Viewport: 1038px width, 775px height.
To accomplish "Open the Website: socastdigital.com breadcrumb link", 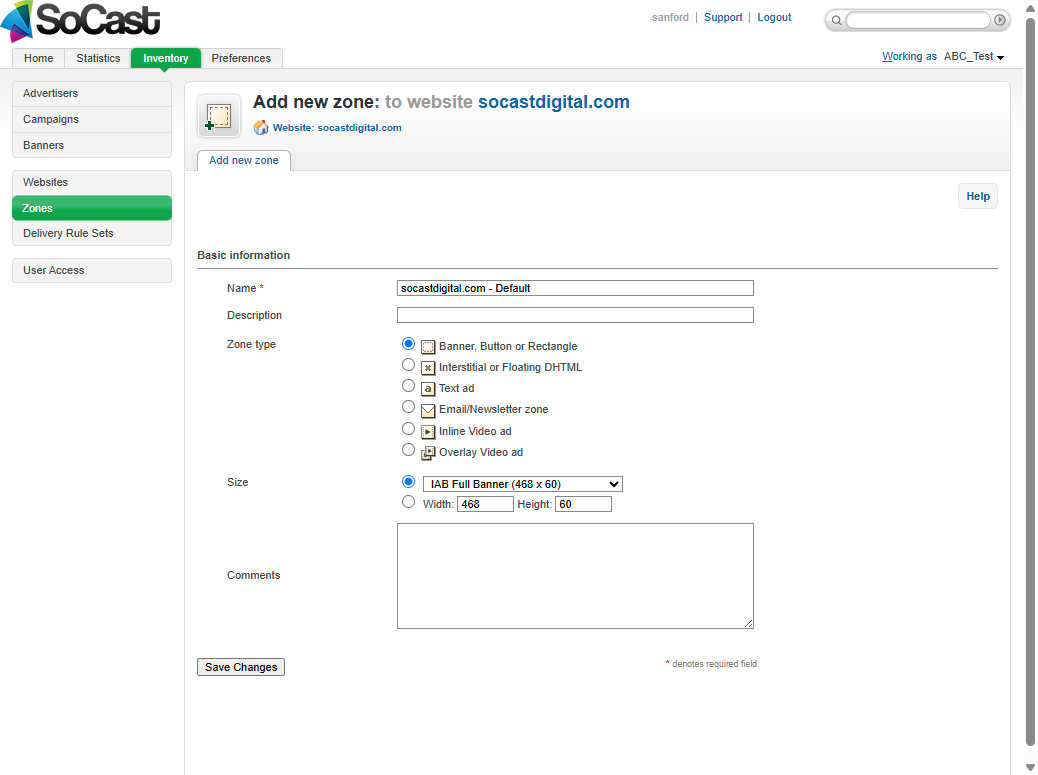I will [x=337, y=128].
